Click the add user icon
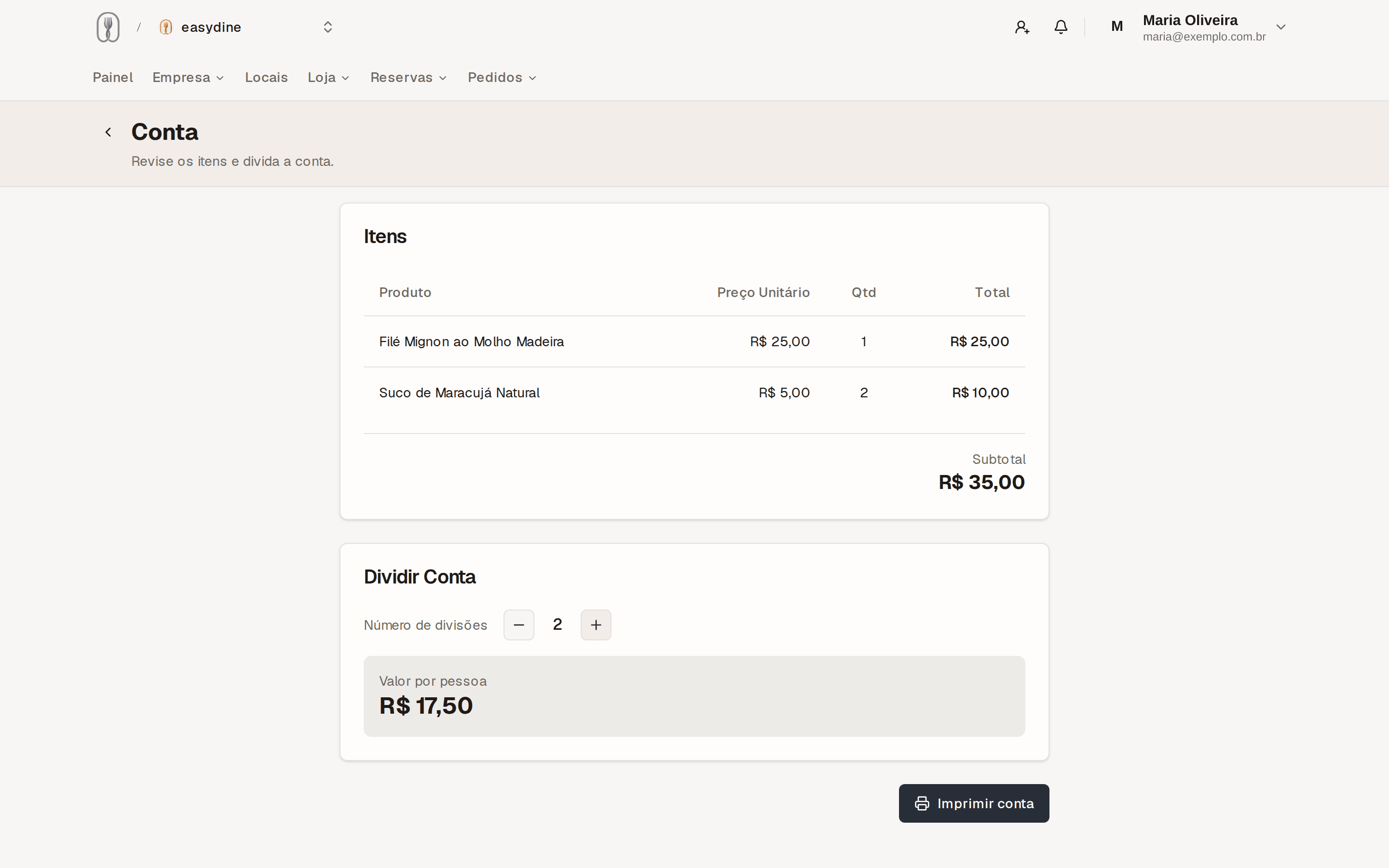 [1021, 27]
